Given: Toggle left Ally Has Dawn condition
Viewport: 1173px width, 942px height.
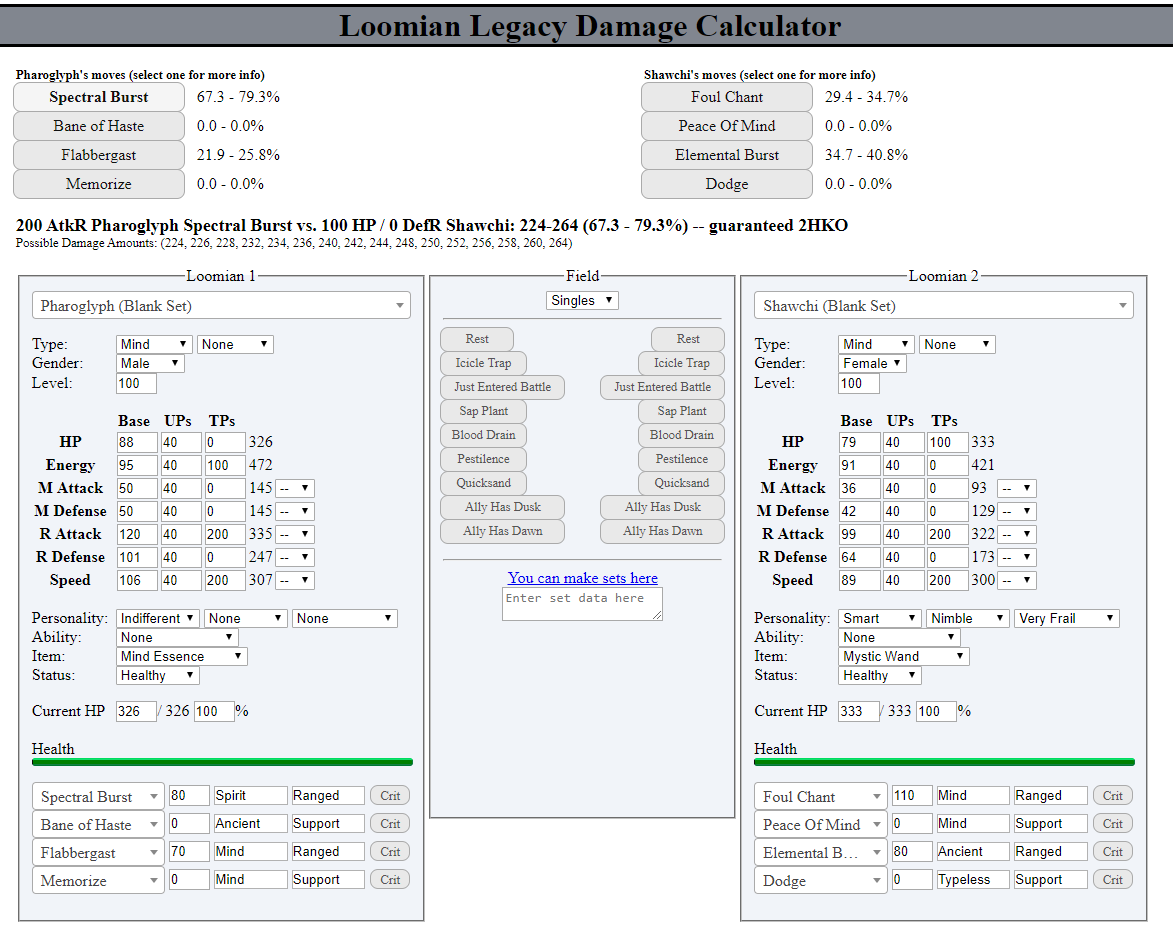Looking at the screenshot, I should [502, 530].
